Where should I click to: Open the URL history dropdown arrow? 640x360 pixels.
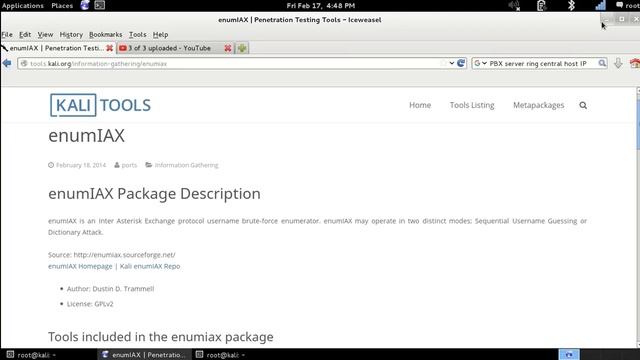[451, 63]
